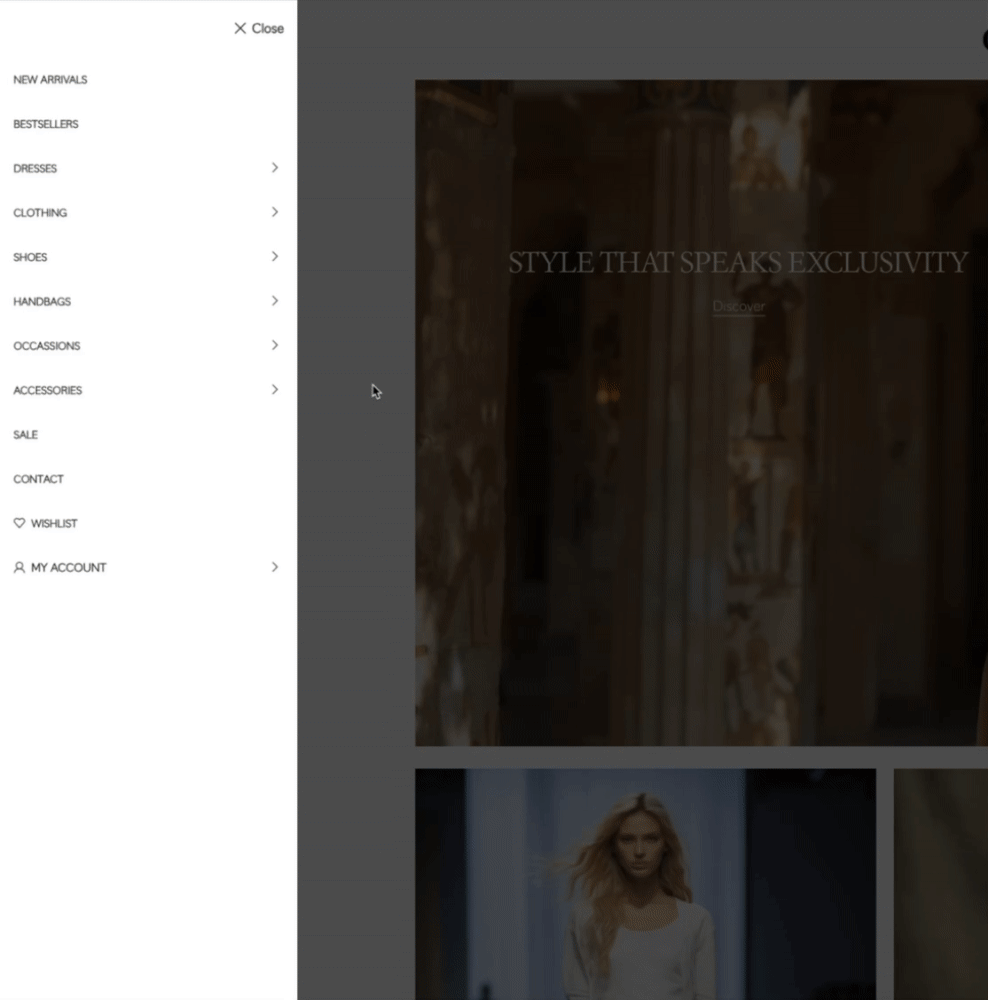Open the Wishlist text link
This screenshot has height=1000, width=988.
(x=54, y=524)
